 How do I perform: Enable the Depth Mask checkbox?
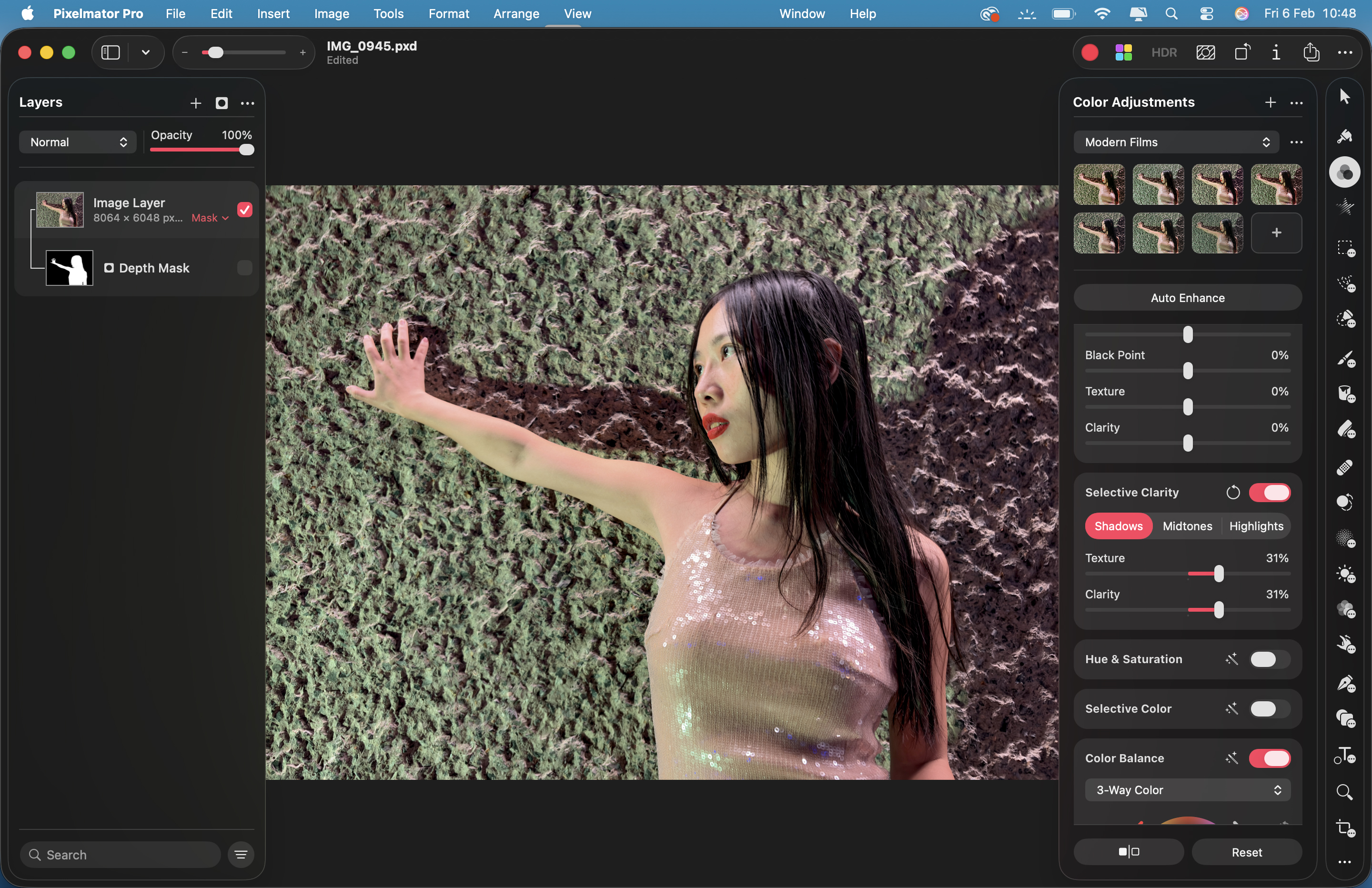(x=244, y=268)
